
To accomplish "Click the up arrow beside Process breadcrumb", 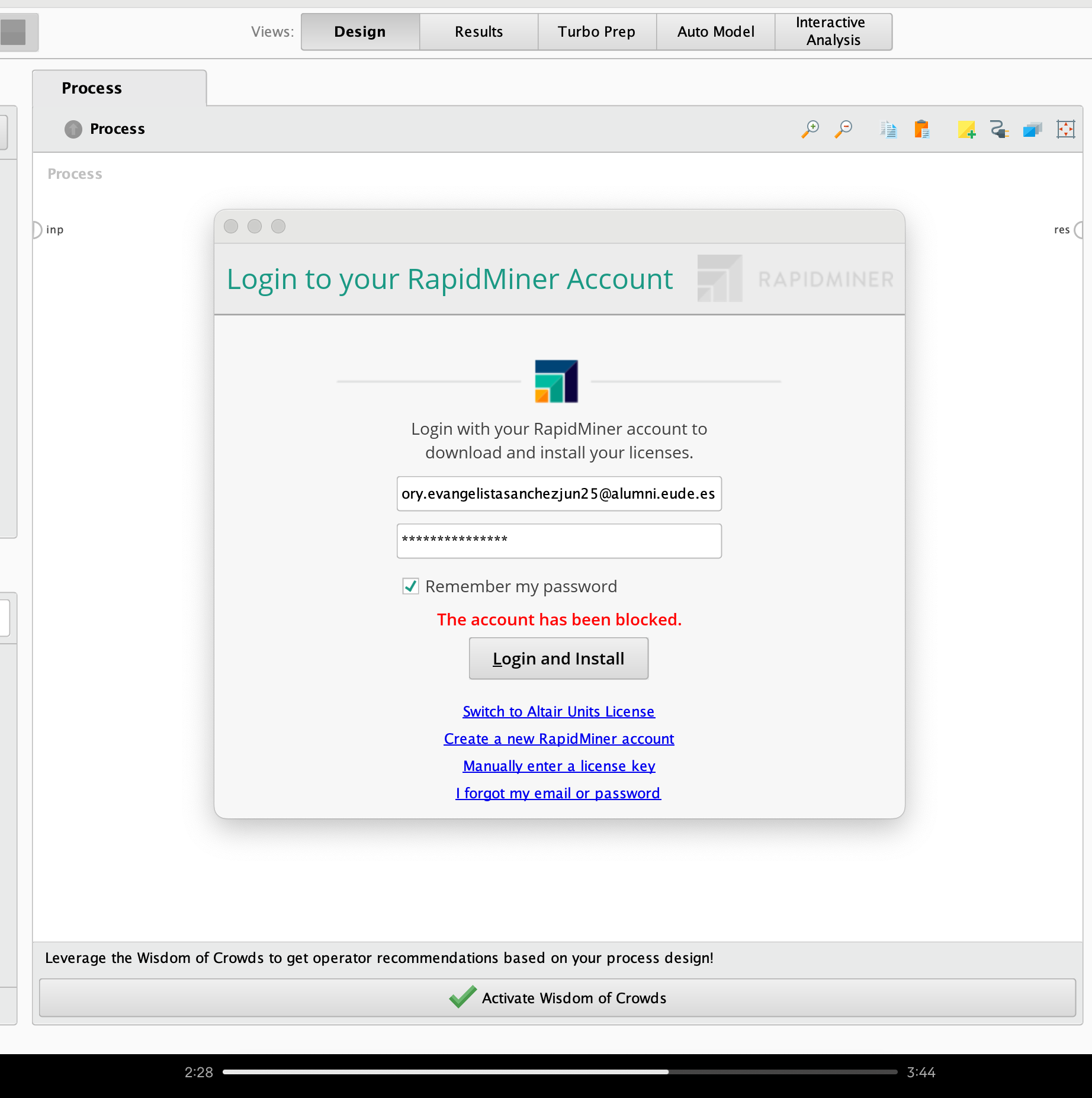I will tap(73, 129).
